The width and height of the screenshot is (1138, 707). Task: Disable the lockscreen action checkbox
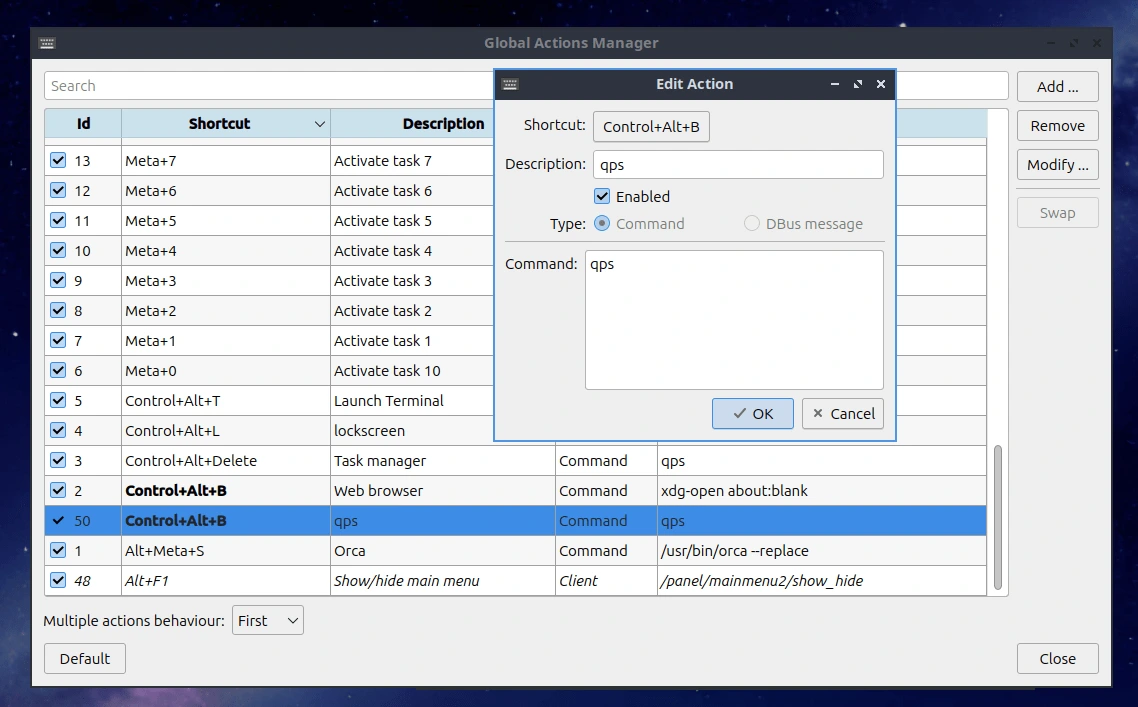(58, 430)
